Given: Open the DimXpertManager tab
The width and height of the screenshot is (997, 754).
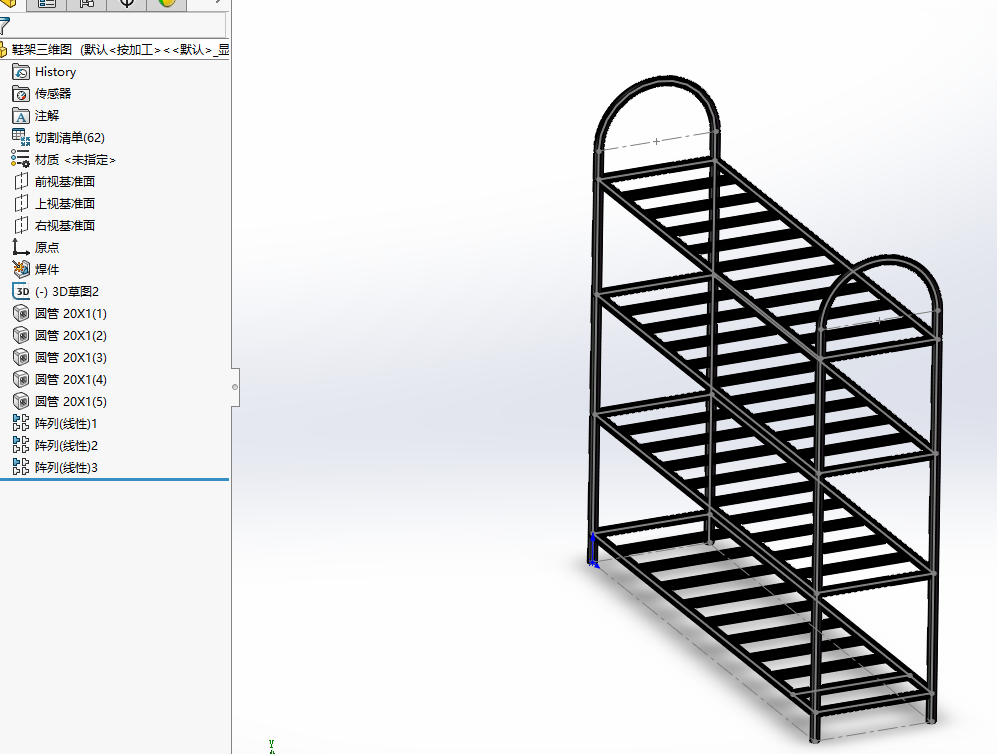Looking at the screenshot, I should [x=127, y=3].
